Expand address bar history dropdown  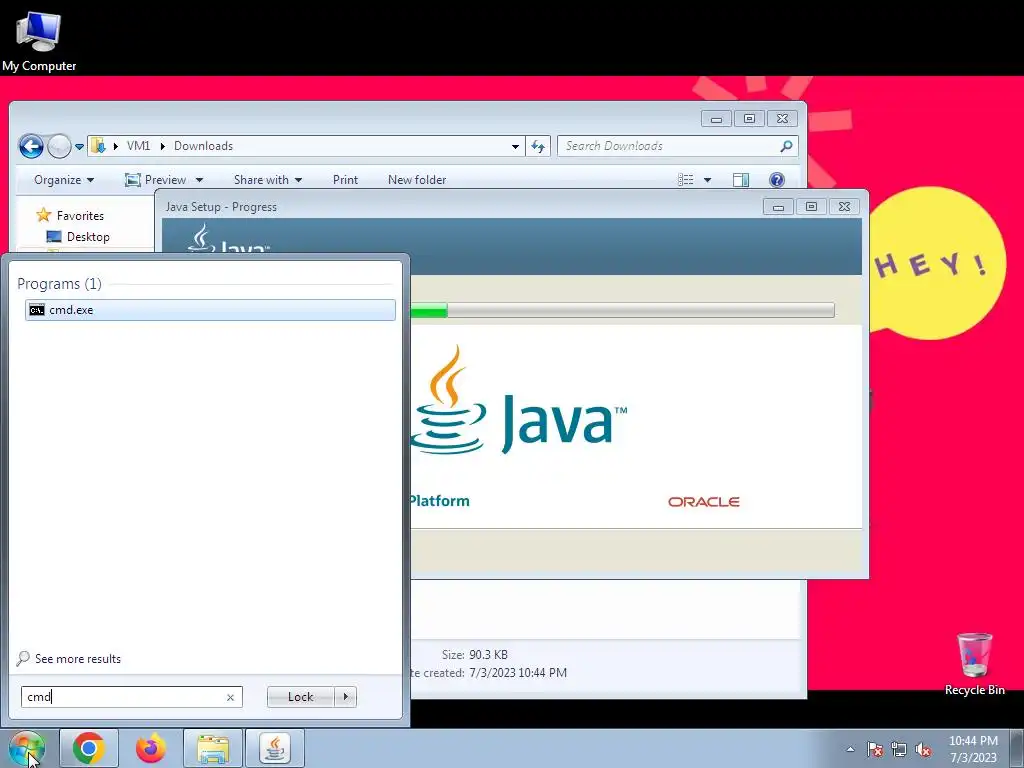coord(515,146)
